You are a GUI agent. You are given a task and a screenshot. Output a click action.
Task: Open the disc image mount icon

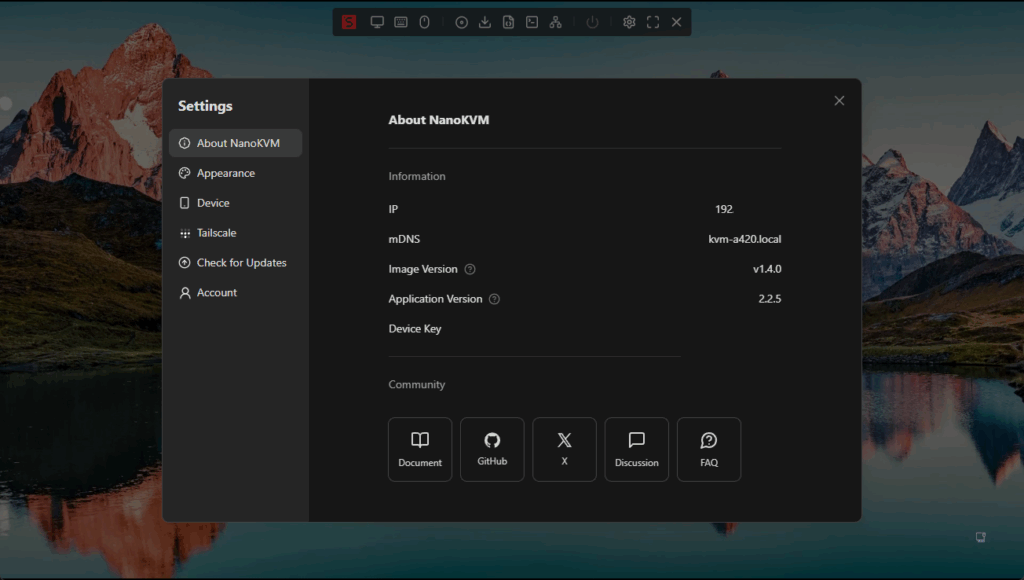[461, 22]
